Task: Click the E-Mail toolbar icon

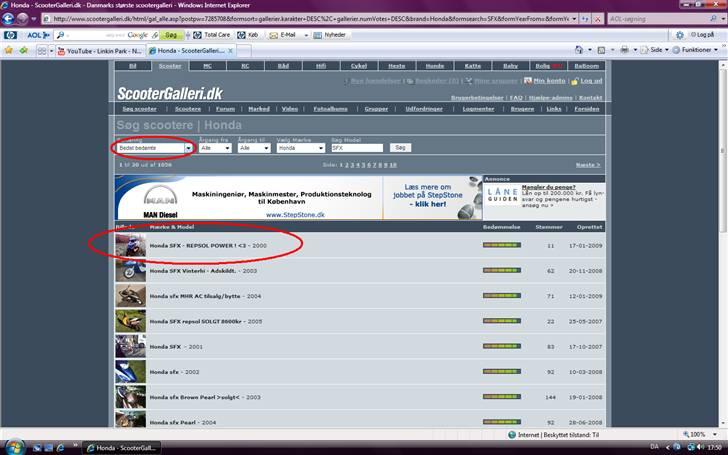Action: (283, 34)
